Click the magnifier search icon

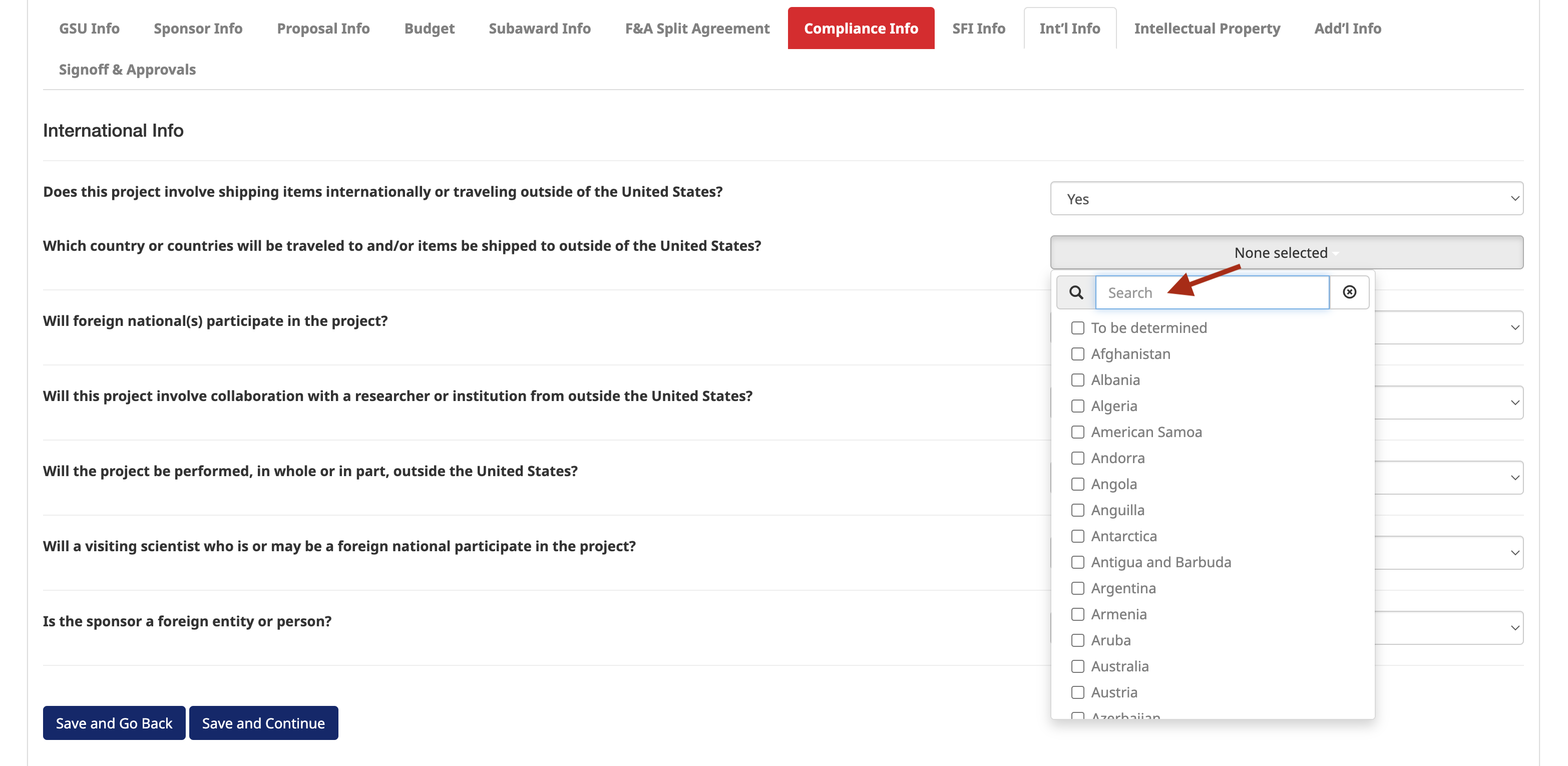click(1076, 292)
